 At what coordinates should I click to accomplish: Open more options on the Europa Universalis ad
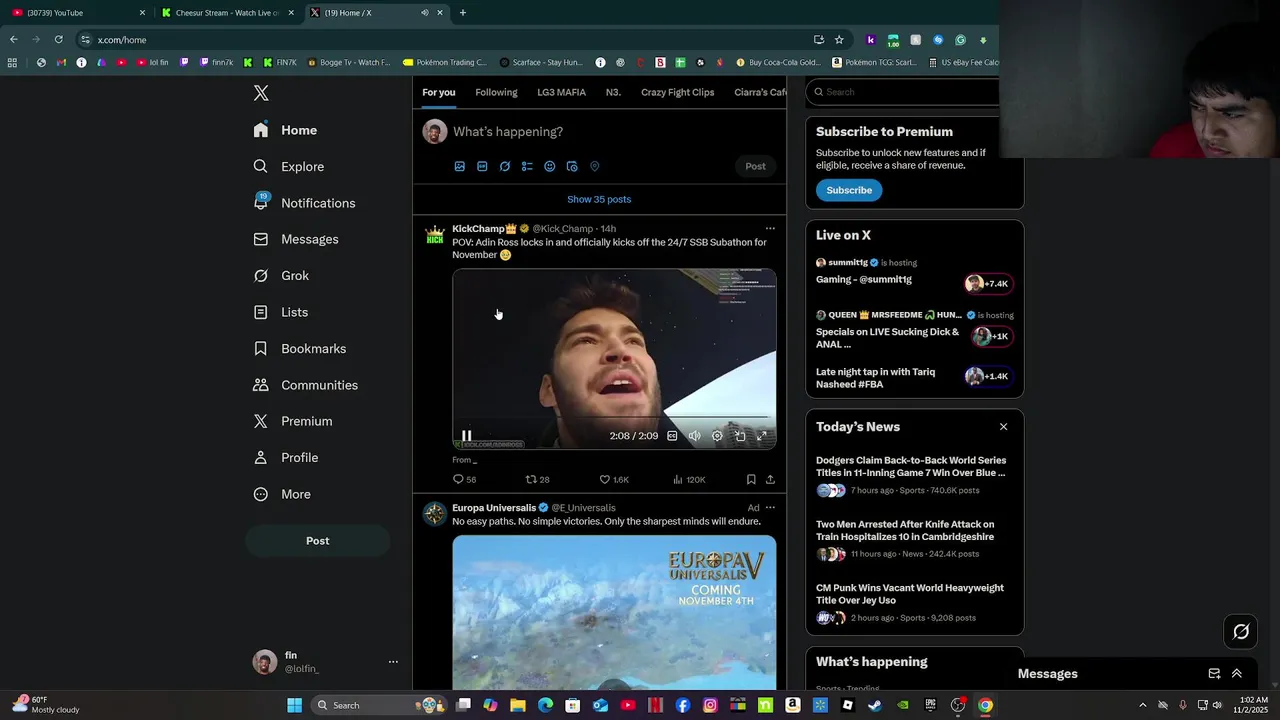point(770,508)
